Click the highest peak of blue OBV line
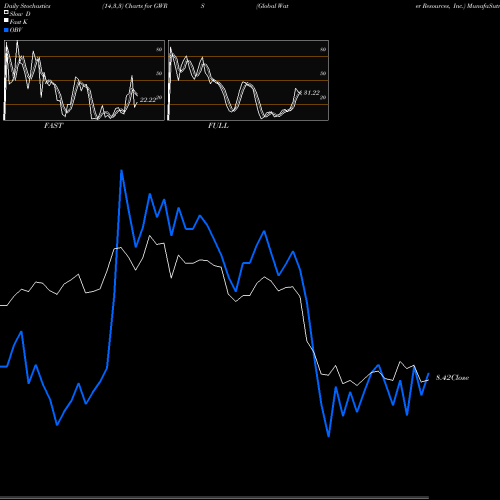The height and width of the screenshot is (500, 500). tap(121, 171)
